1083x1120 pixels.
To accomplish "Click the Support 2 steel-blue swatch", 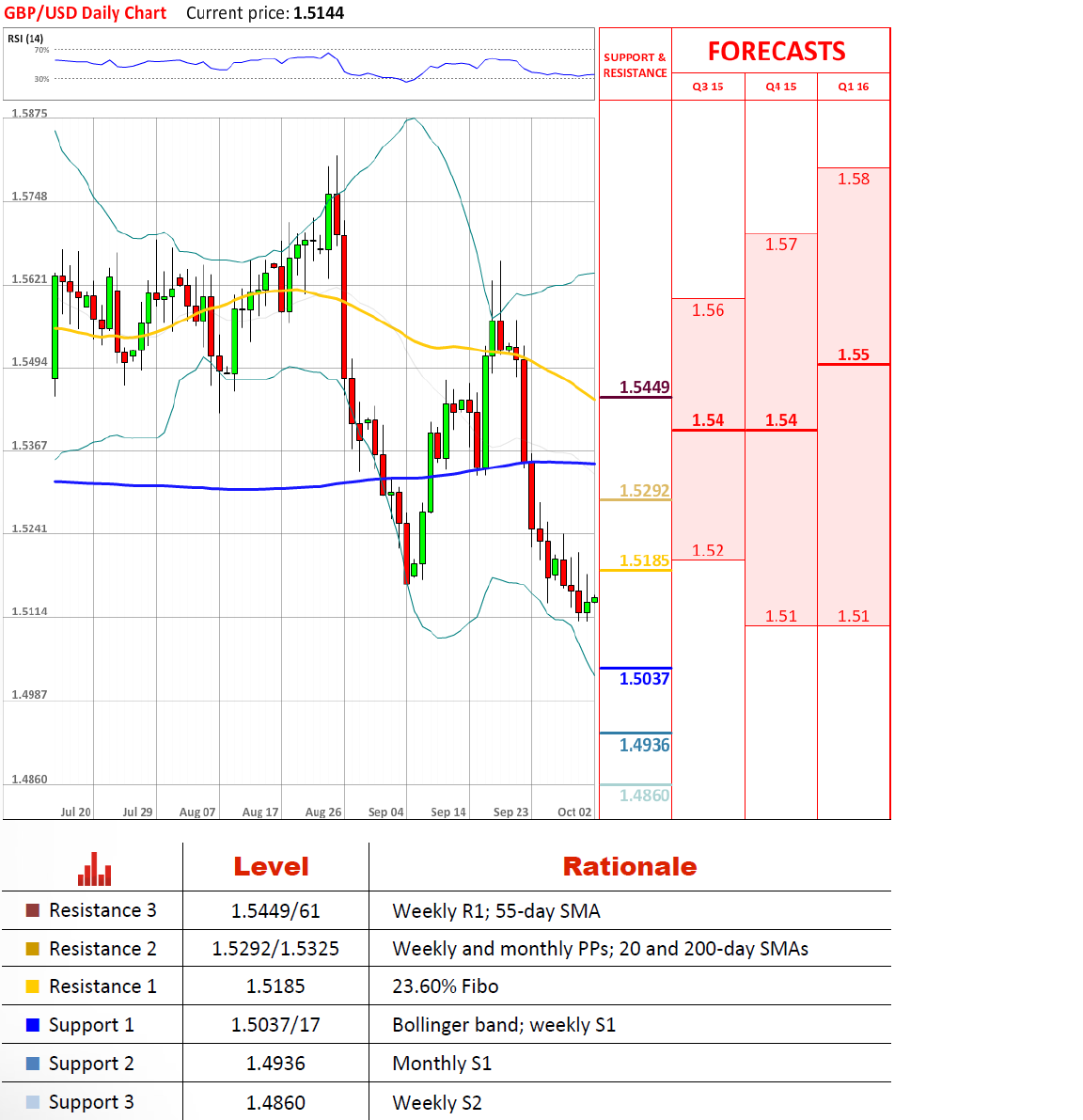I will click(x=32, y=1063).
